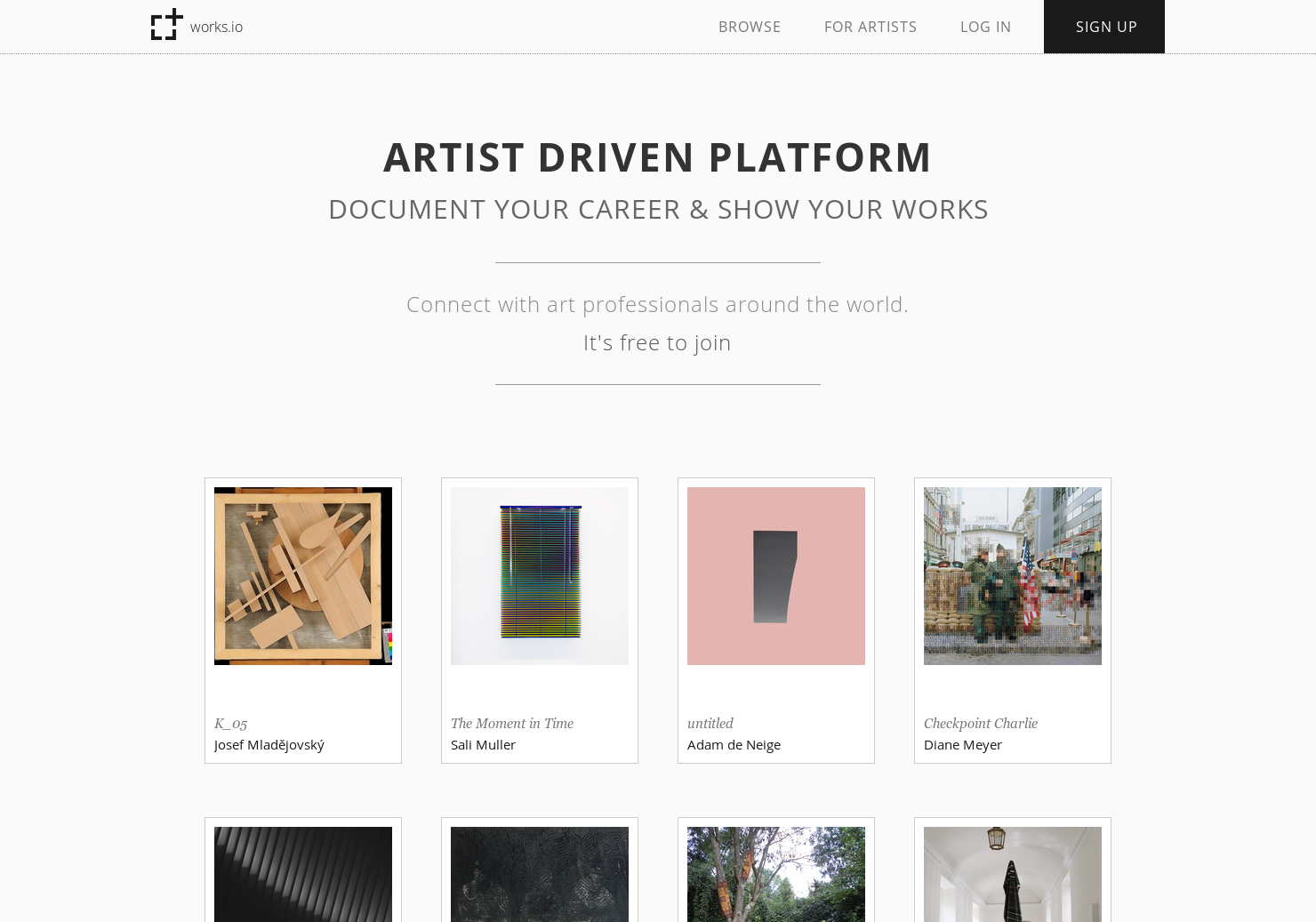Screen dimensions: 1316x922
Task: Click the works.io logo icon
Action: click(166, 25)
